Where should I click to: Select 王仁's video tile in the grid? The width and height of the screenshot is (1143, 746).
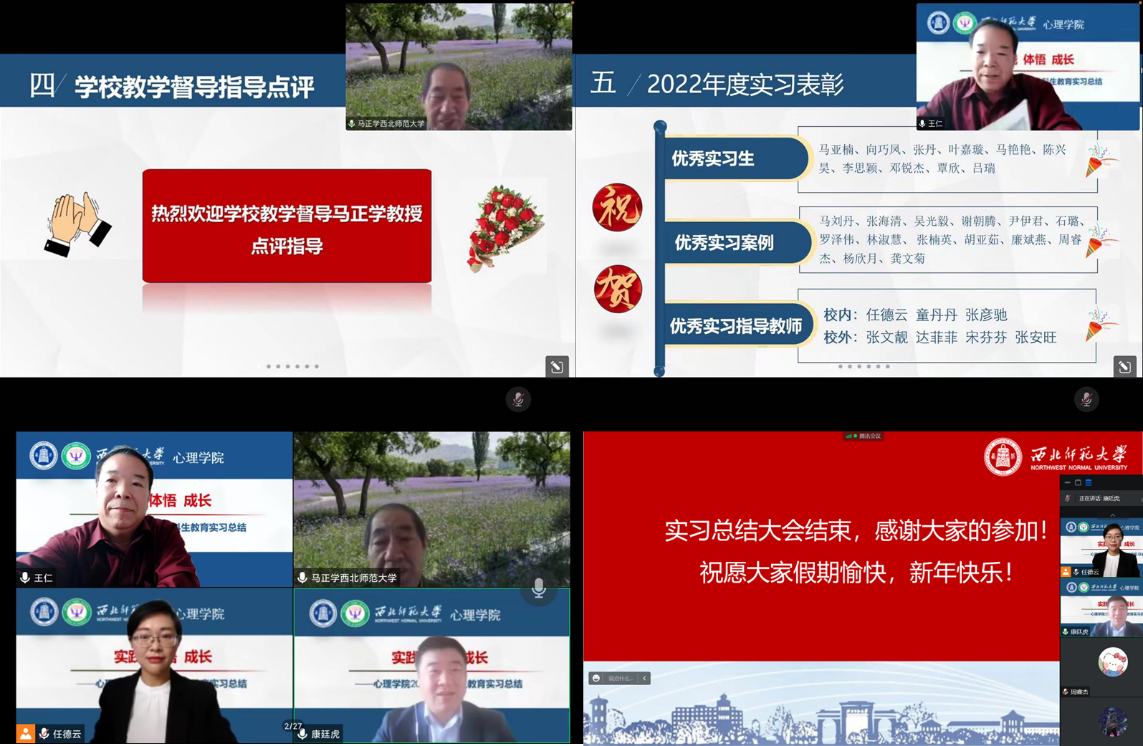(x=154, y=509)
